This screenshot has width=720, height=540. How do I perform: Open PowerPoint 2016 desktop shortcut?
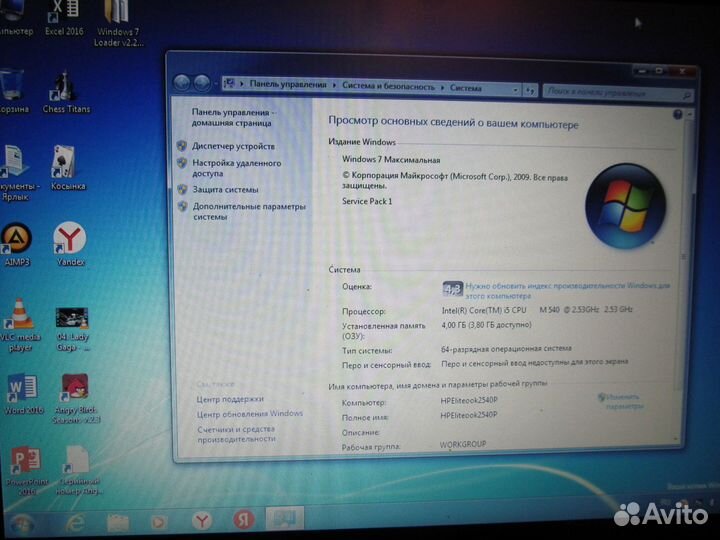click(x=25, y=471)
